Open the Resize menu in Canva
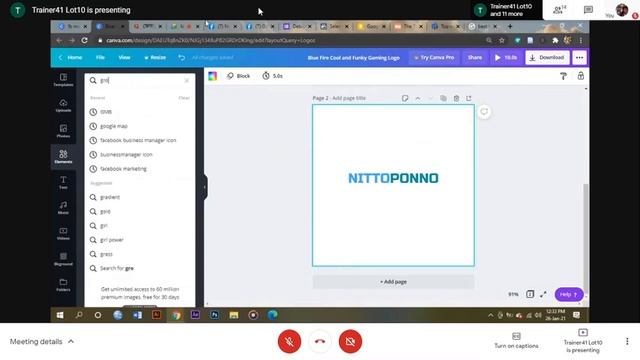Viewport: 640px width, 360px height. (x=155, y=58)
